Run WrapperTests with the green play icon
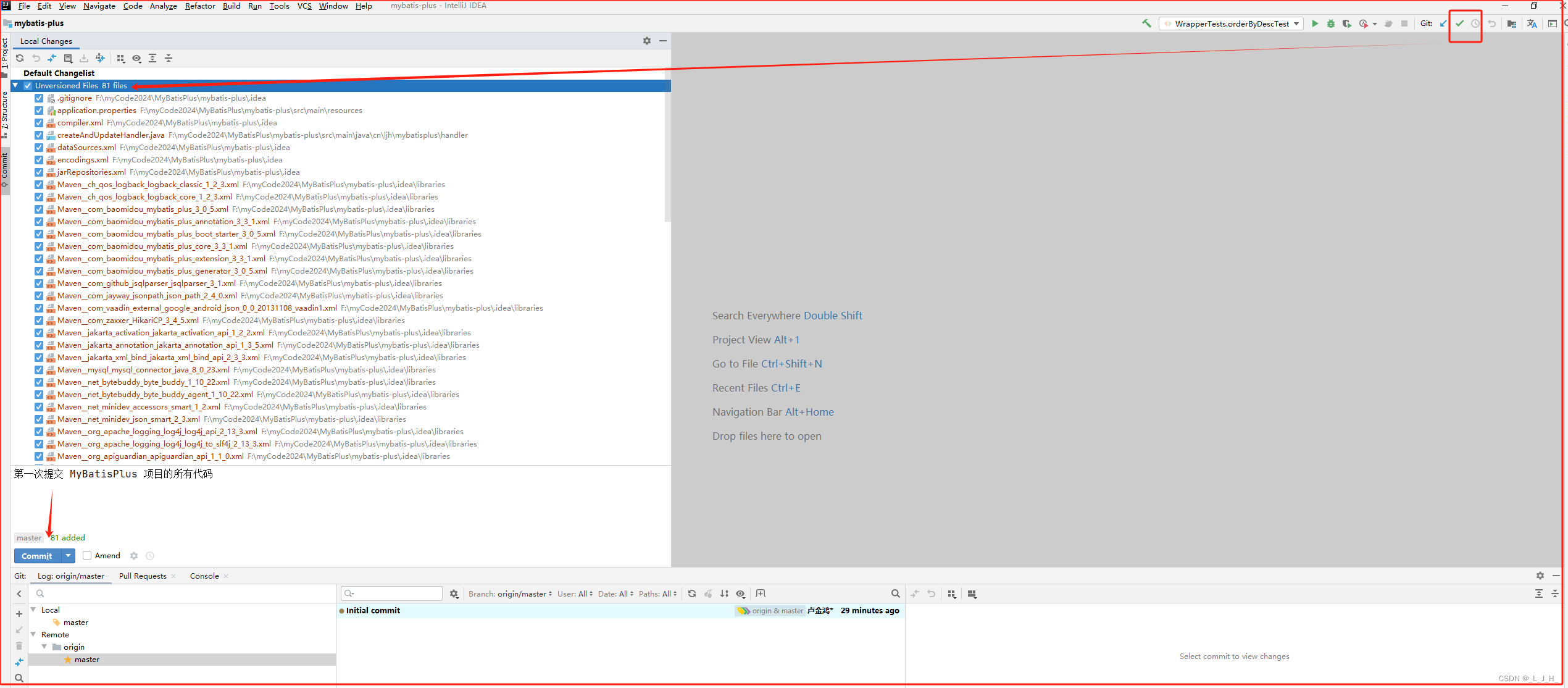 point(1315,23)
